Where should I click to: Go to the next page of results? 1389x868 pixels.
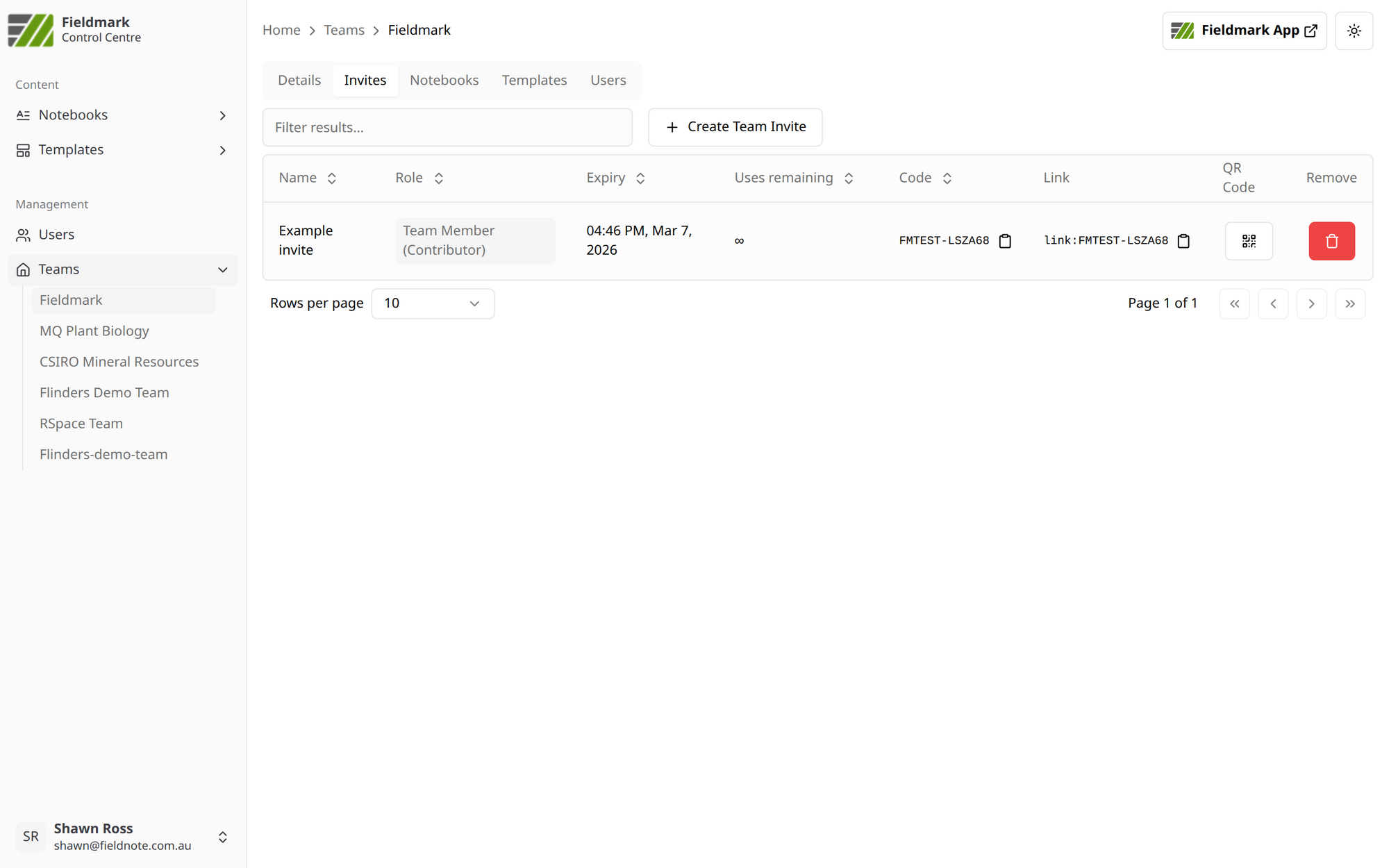tap(1311, 303)
